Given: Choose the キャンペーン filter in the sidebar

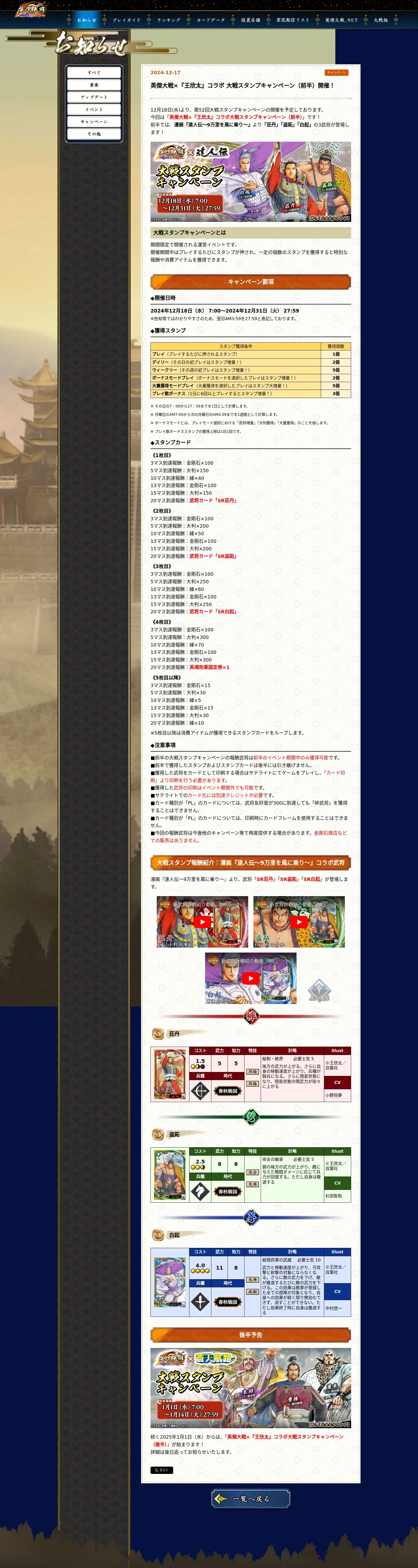Looking at the screenshot, I should click(94, 121).
